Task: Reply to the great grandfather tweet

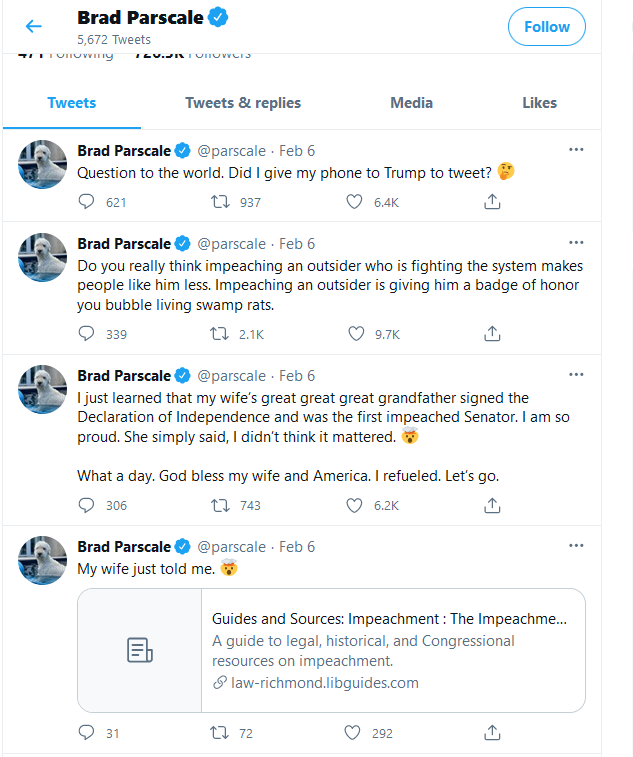Action: click(86, 505)
